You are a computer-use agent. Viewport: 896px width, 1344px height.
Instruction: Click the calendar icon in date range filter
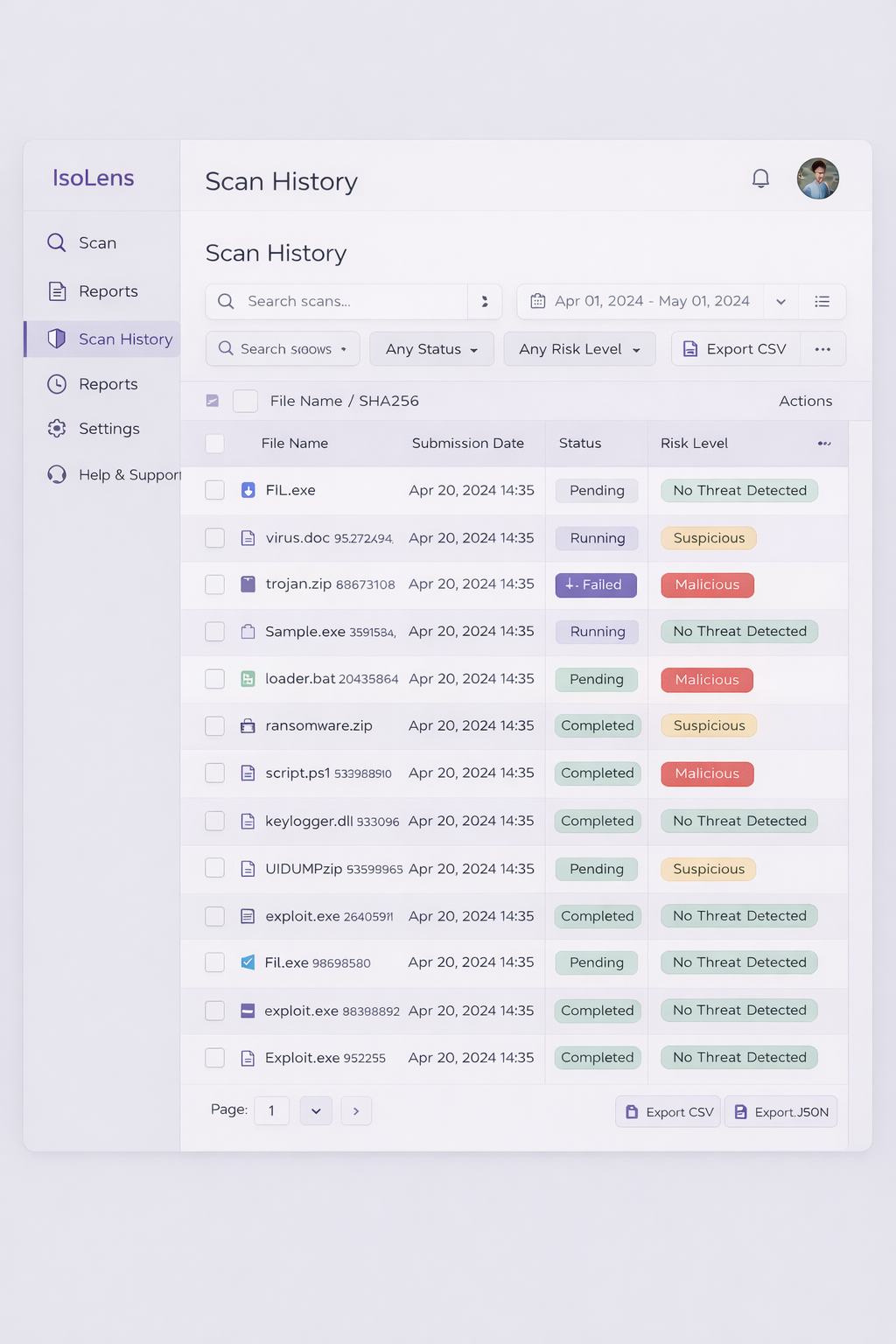(537, 301)
